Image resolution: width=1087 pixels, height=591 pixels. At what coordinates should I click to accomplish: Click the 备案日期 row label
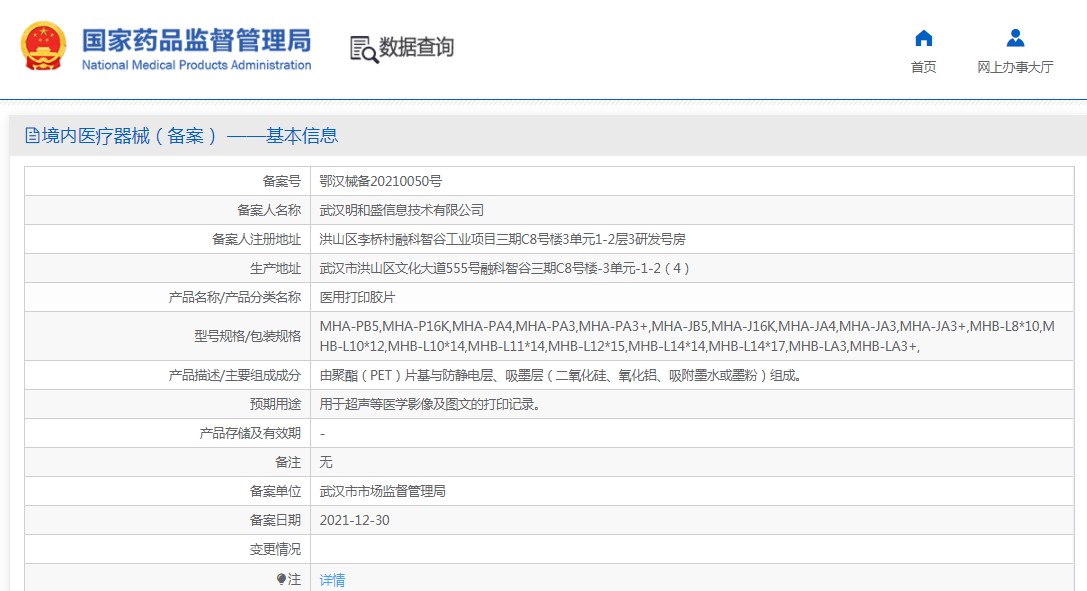click(x=275, y=520)
